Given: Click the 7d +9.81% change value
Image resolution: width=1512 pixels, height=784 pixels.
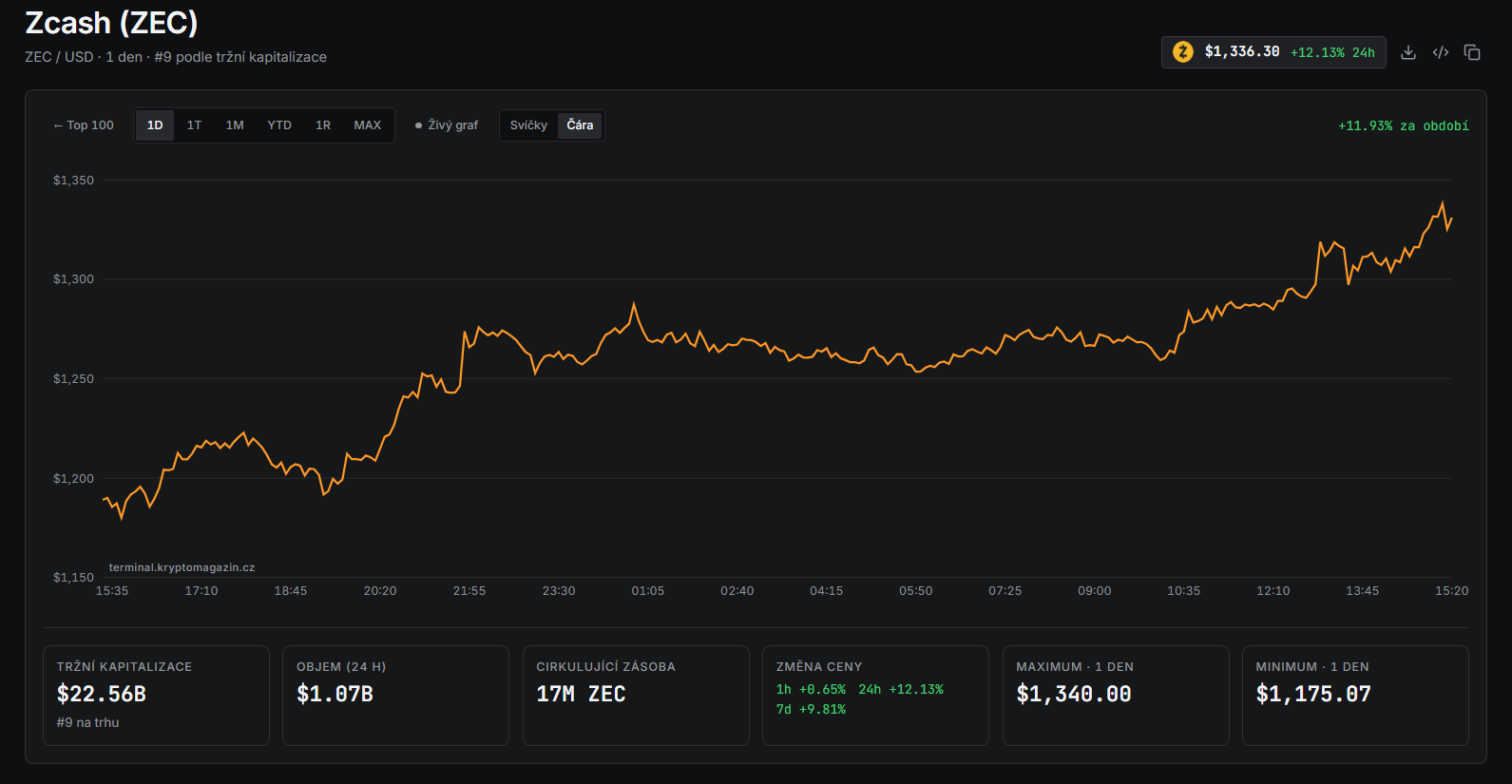Looking at the screenshot, I should coord(811,710).
